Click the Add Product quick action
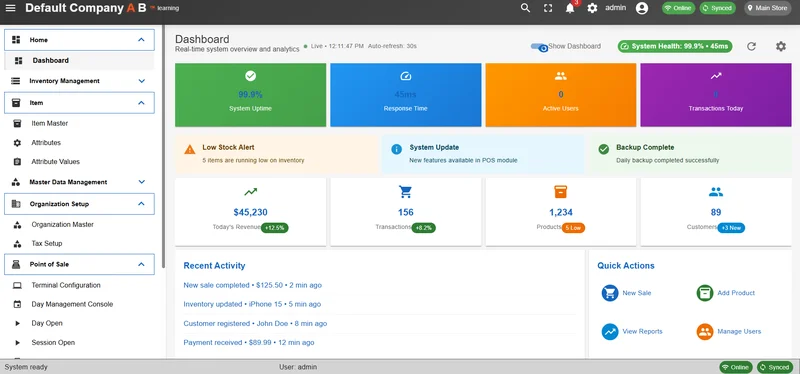 [x=726, y=293]
